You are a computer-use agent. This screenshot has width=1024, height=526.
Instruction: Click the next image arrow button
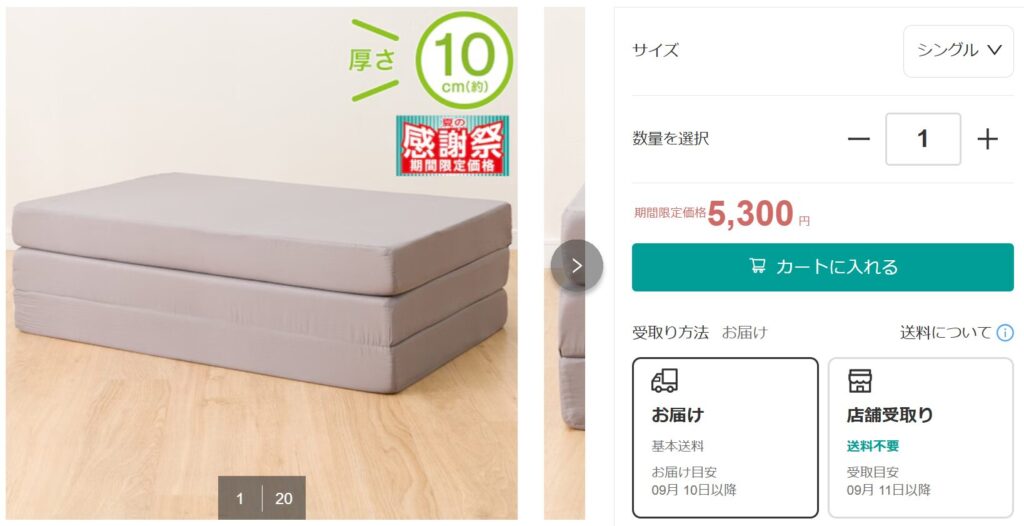tap(577, 265)
